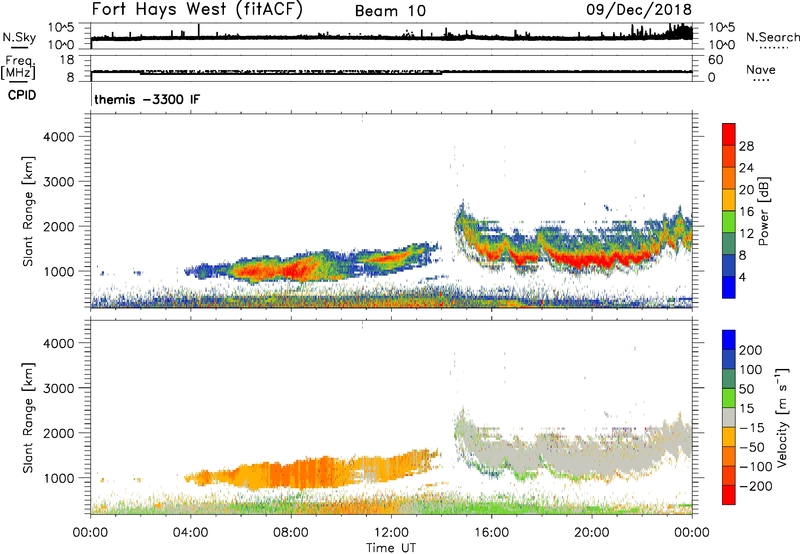Image resolution: width=800 pixels, height=554 pixels.
Task: Click the 'N.Search' label
Action: (x=772, y=37)
